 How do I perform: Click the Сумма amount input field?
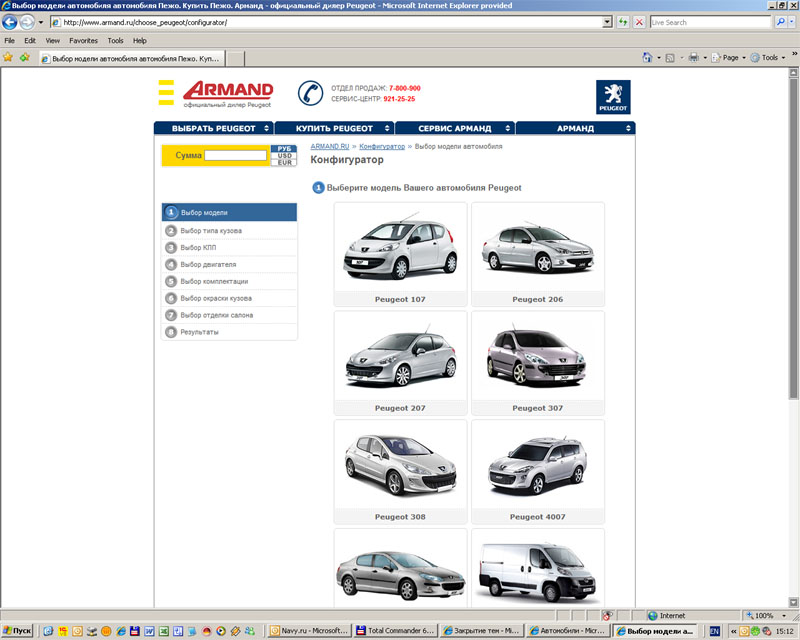coord(235,155)
